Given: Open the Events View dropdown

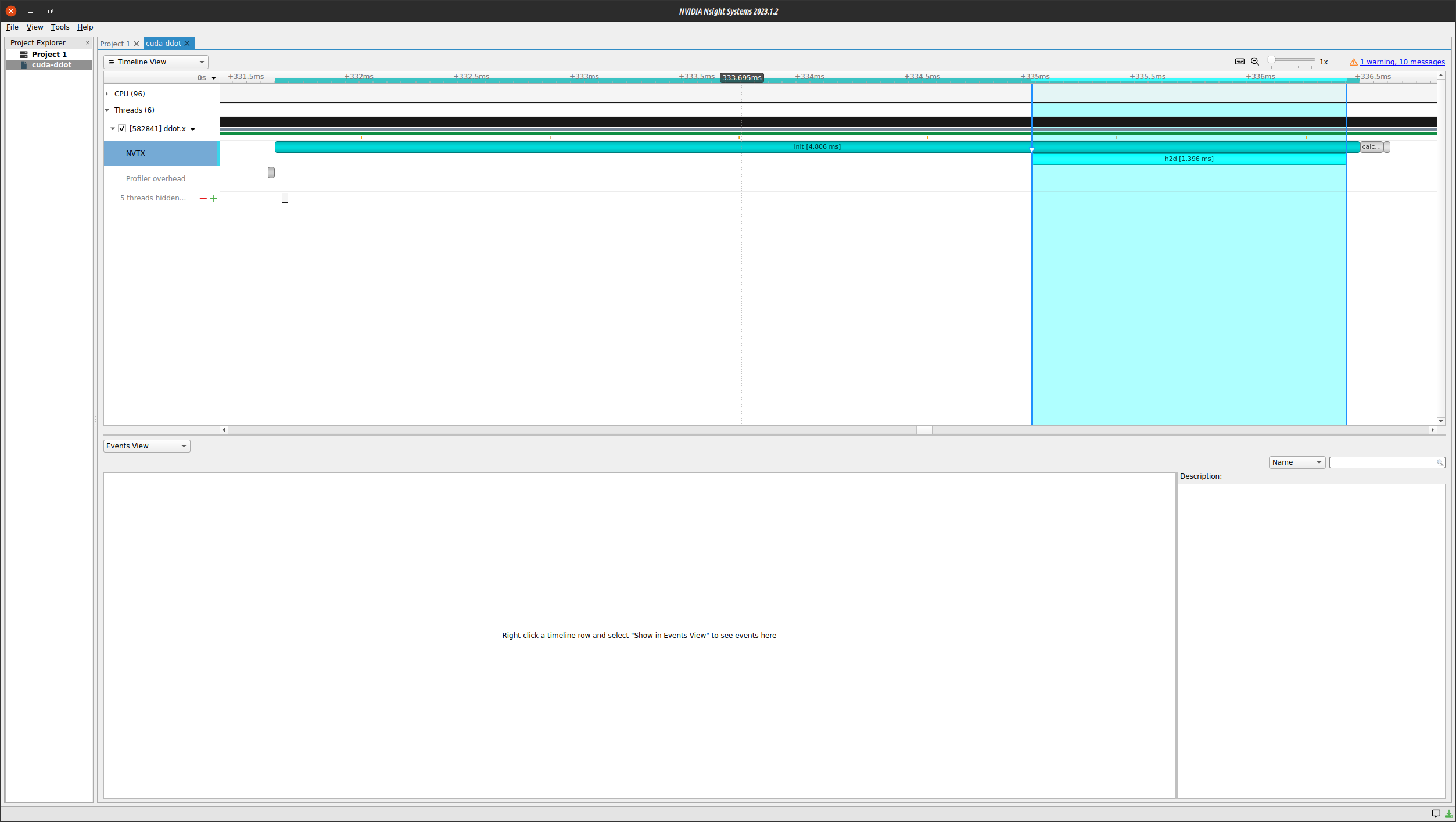Looking at the screenshot, I should 146,446.
